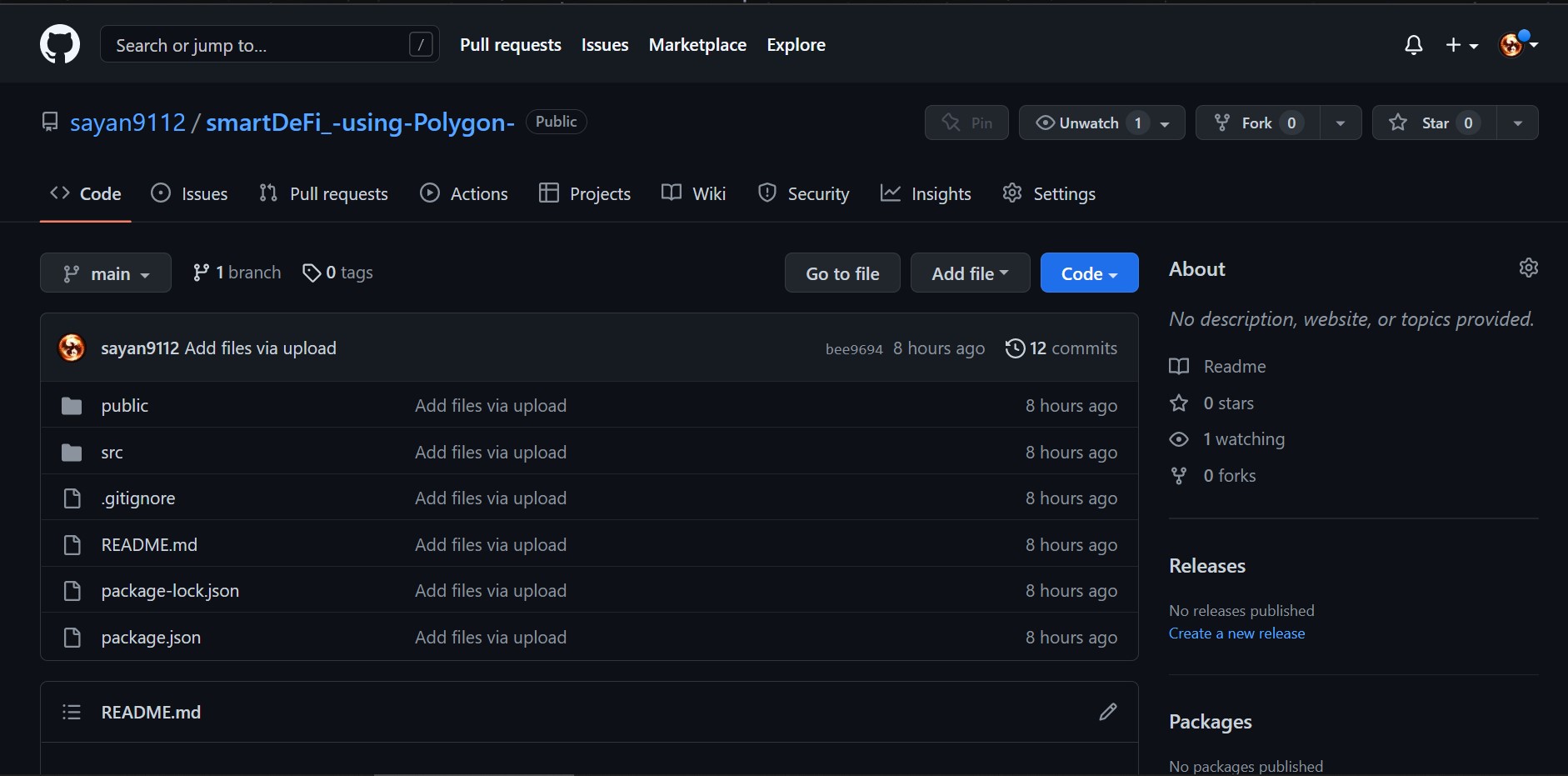The height and width of the screenshot is (776, 1568).
Task: Click the tag icon next to 0 tags
Action: point(312,273)
